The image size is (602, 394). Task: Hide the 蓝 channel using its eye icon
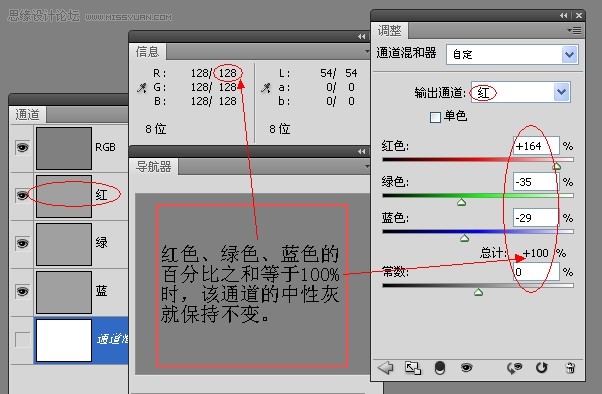(22, 291)
